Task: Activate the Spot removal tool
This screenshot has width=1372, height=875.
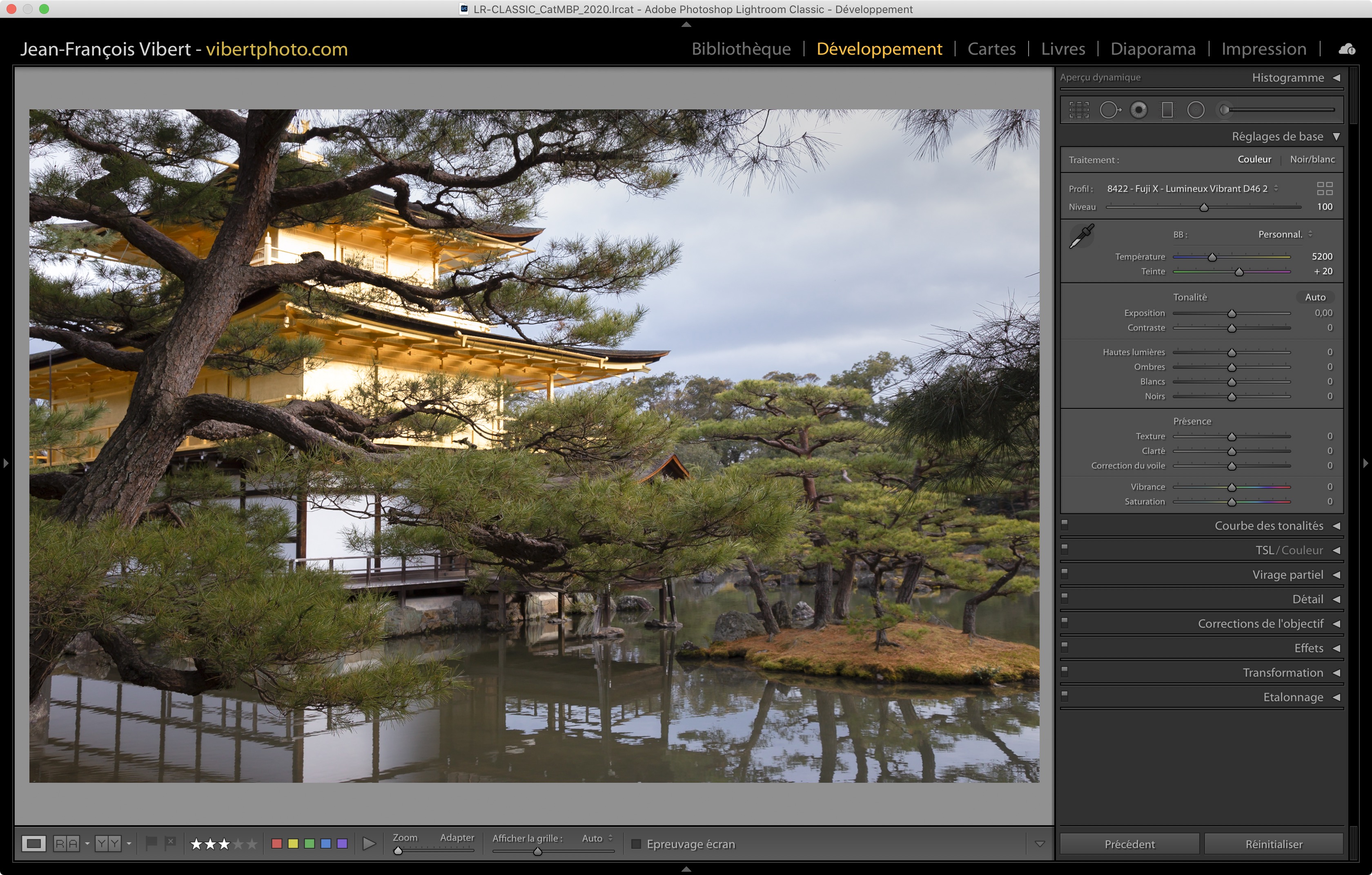Action: [x=1109, y=110]
